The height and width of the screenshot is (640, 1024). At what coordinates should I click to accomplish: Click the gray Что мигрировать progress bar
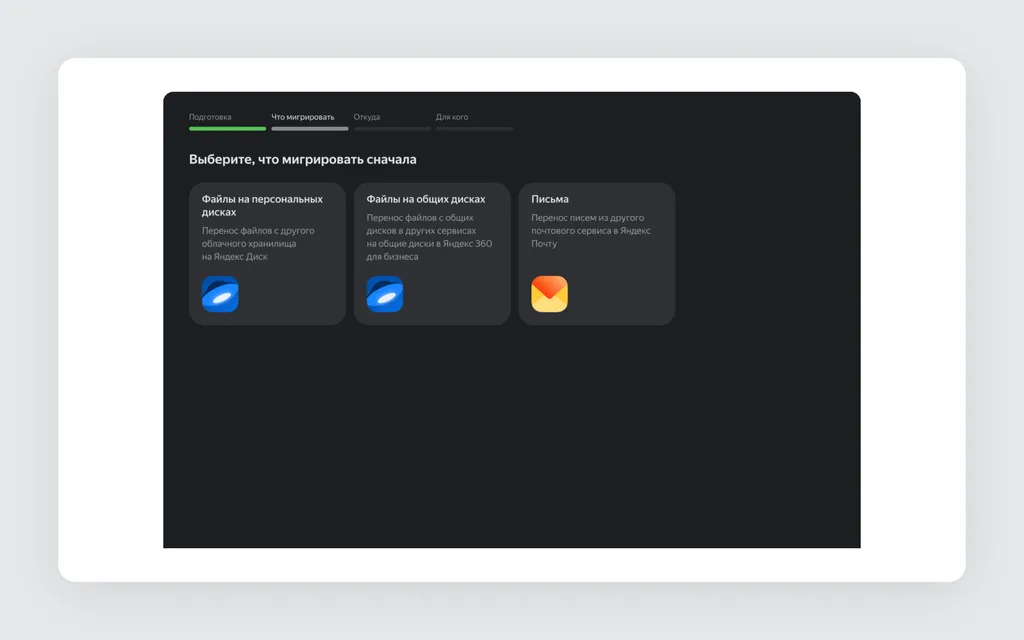pyautogui.click(x=310, y=129)
